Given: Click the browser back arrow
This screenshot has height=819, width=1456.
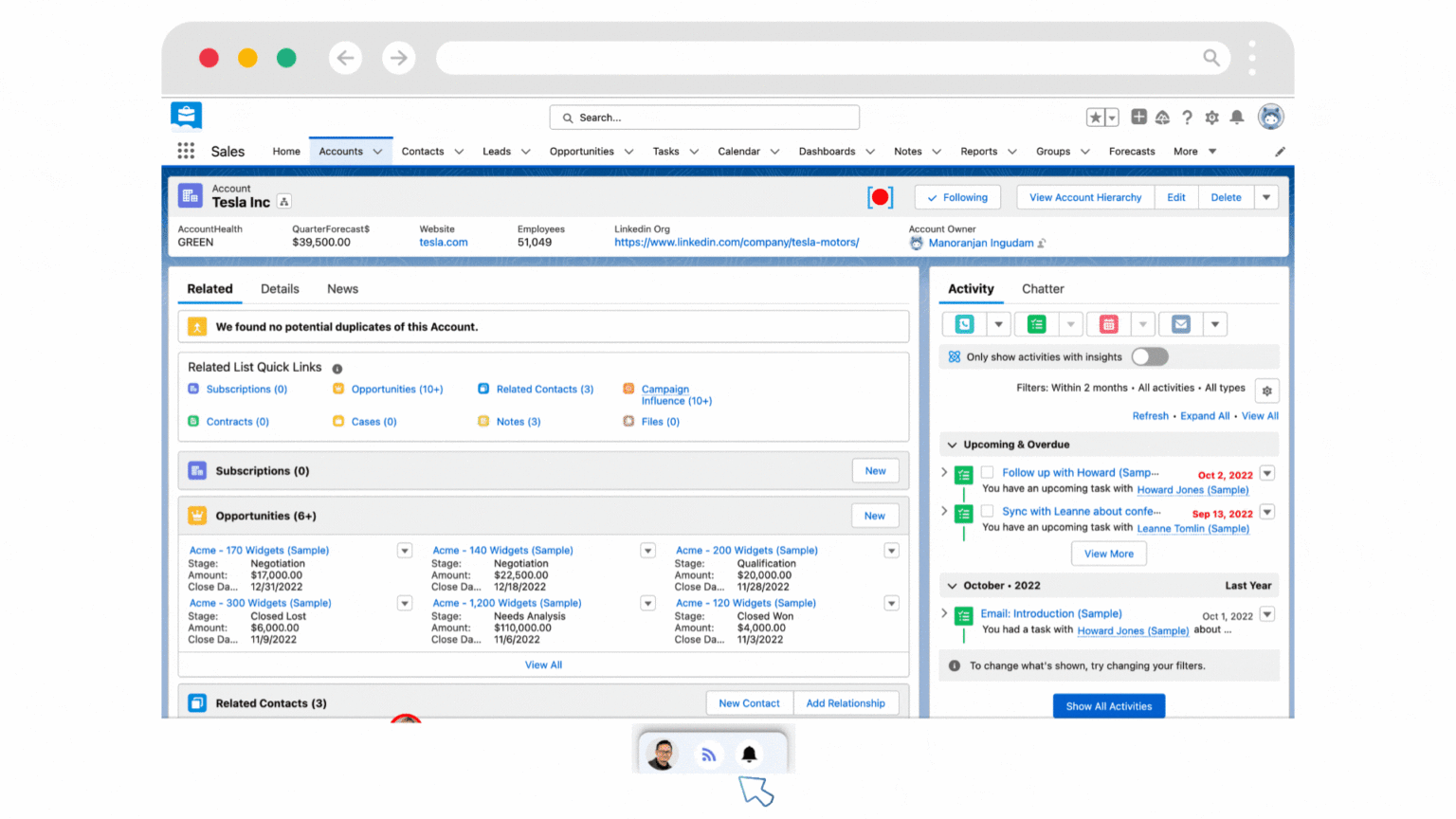Looking at the screenshot, I should pos(346,58).
